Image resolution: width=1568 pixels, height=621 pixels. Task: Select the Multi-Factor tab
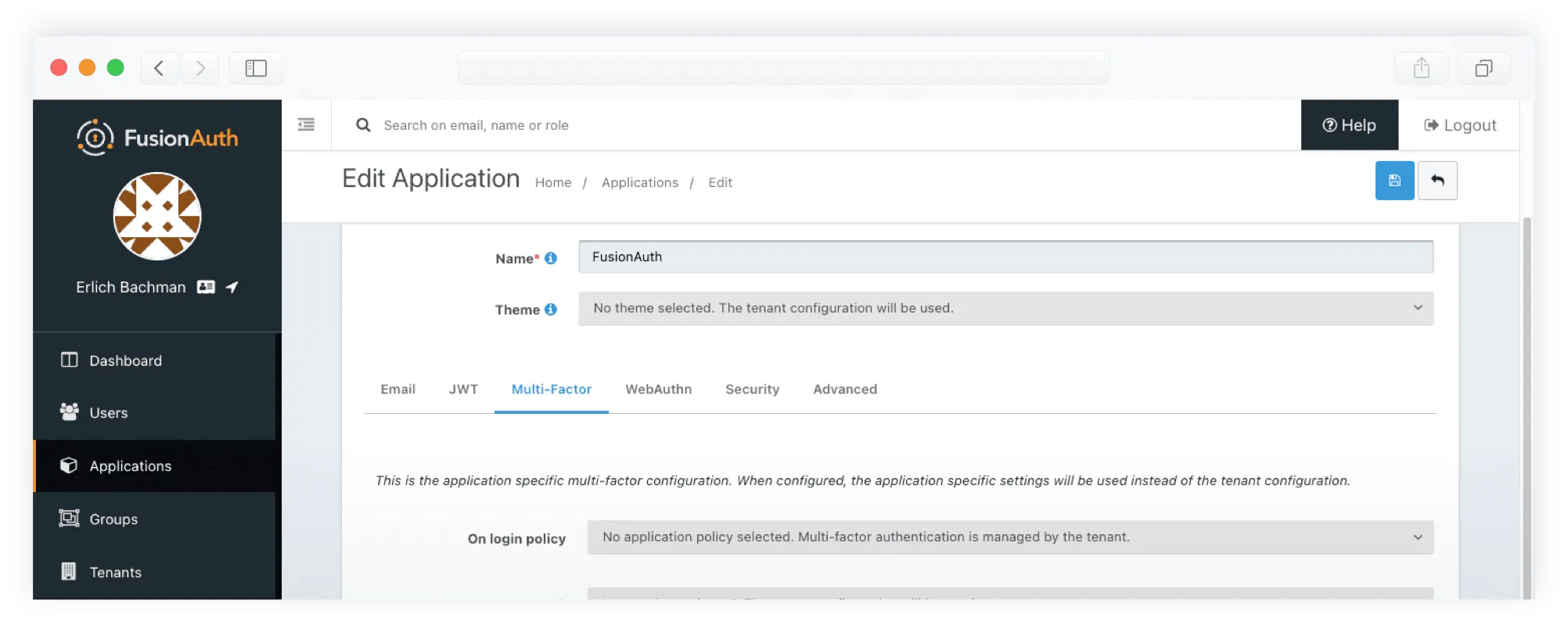[x=552, y=389]
